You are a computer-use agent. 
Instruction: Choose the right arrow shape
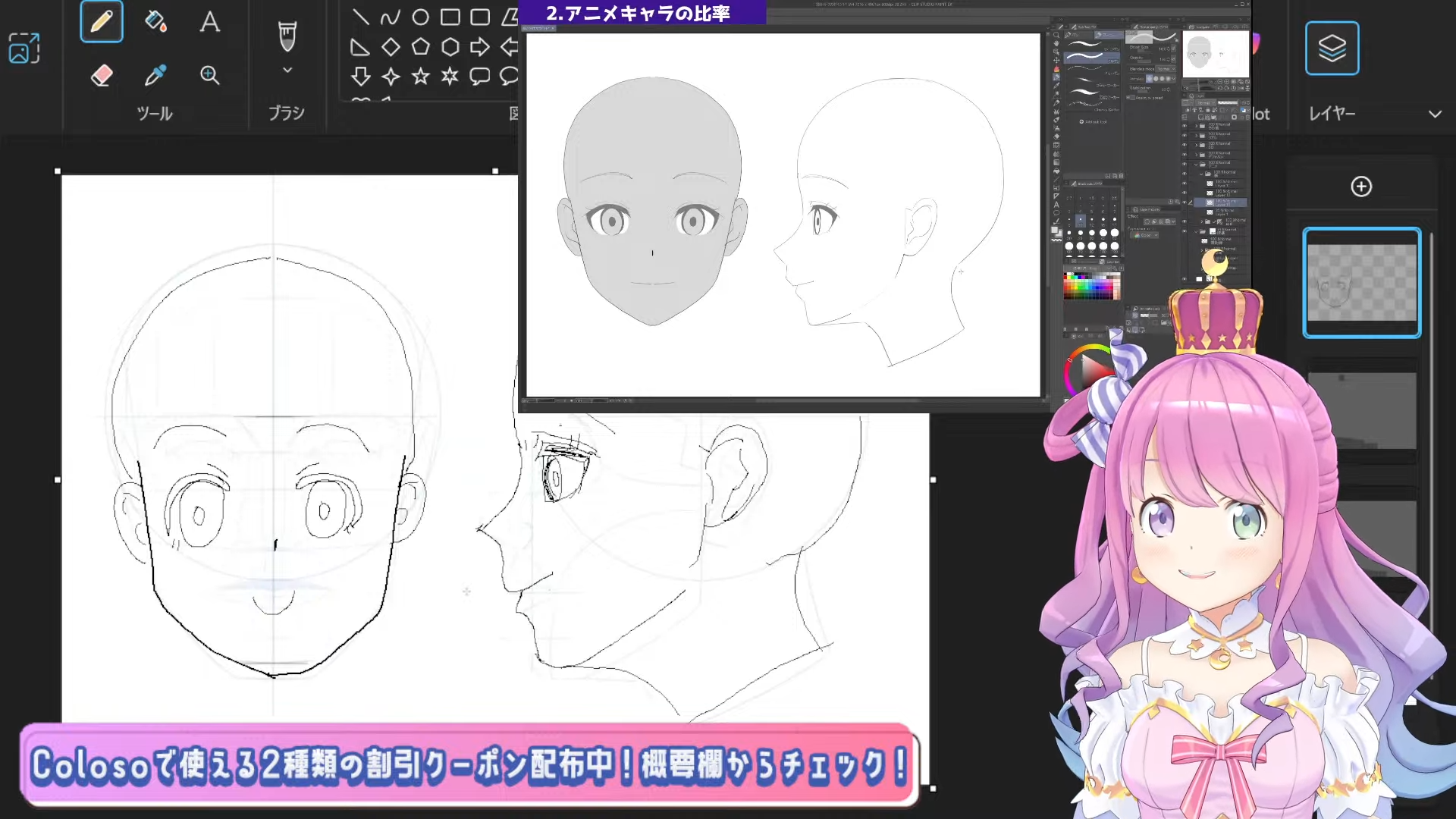tap(479, 47)
